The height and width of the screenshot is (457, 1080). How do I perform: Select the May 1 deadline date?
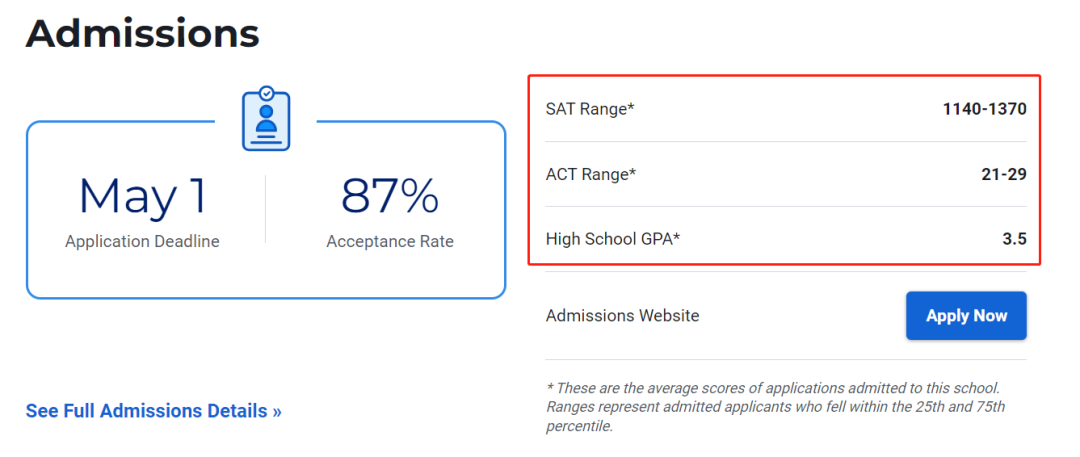(143, 196)
